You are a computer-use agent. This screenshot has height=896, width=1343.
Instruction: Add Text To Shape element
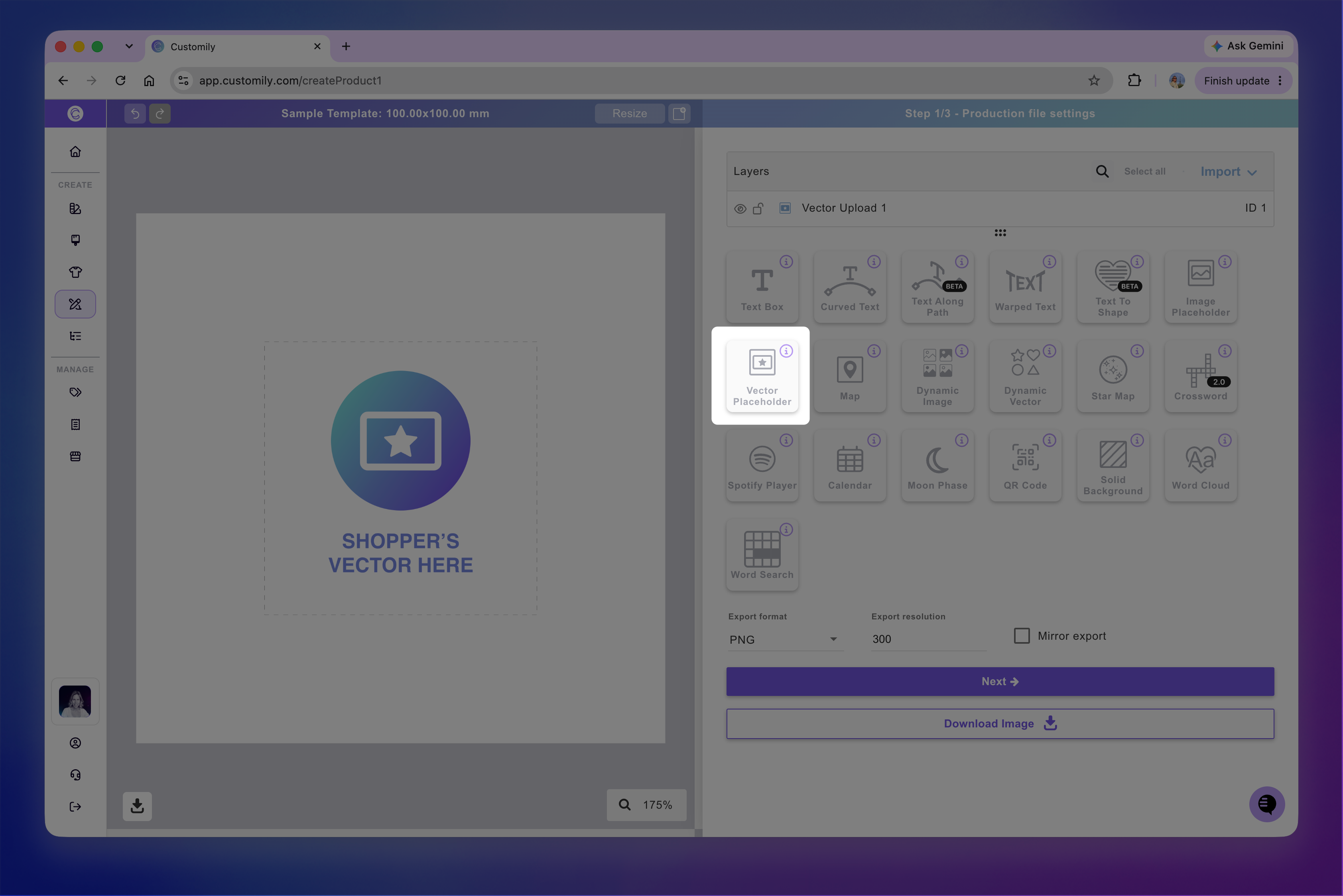click(x=1113, y=287)
